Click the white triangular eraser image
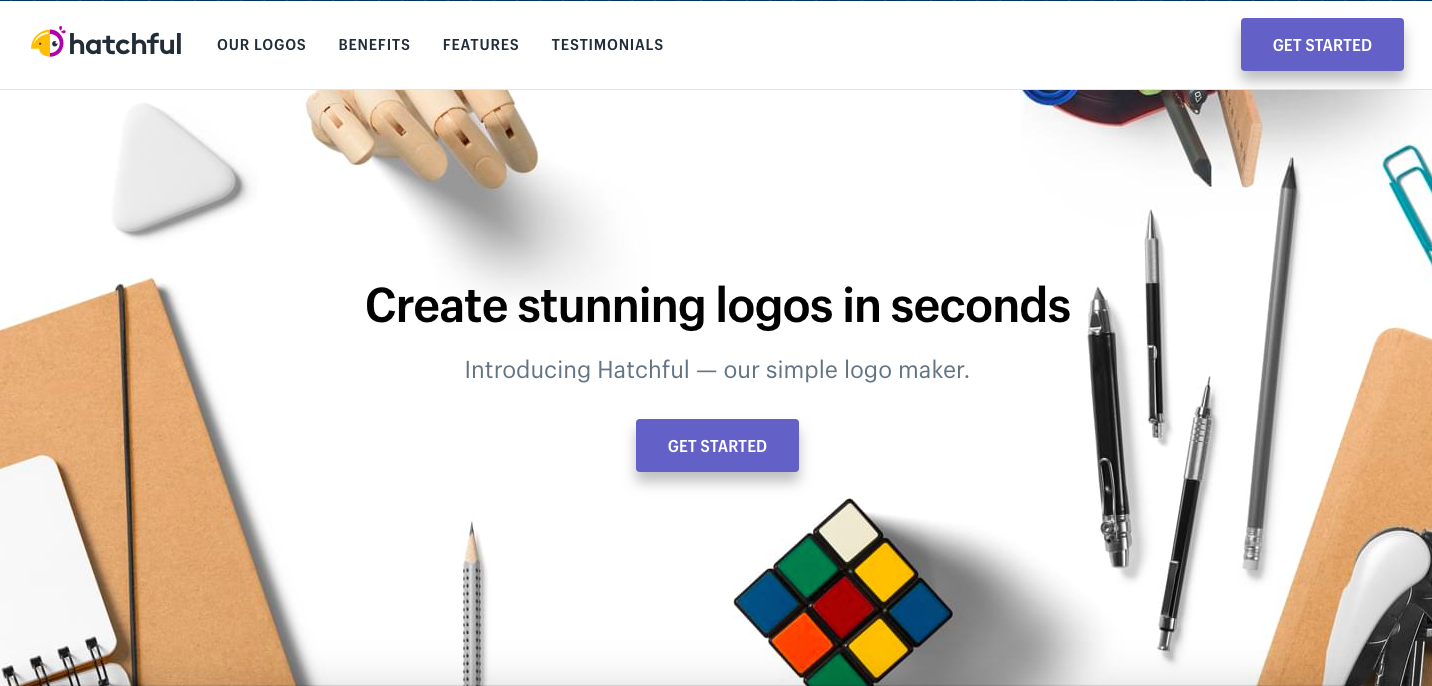The height and width of the screenshot is (686, 1432). (x=172, y=169)
